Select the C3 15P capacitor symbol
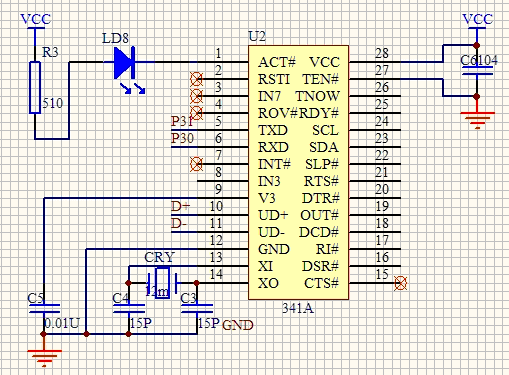The height and width of the screenshot is (375, 509). point(197,309)
